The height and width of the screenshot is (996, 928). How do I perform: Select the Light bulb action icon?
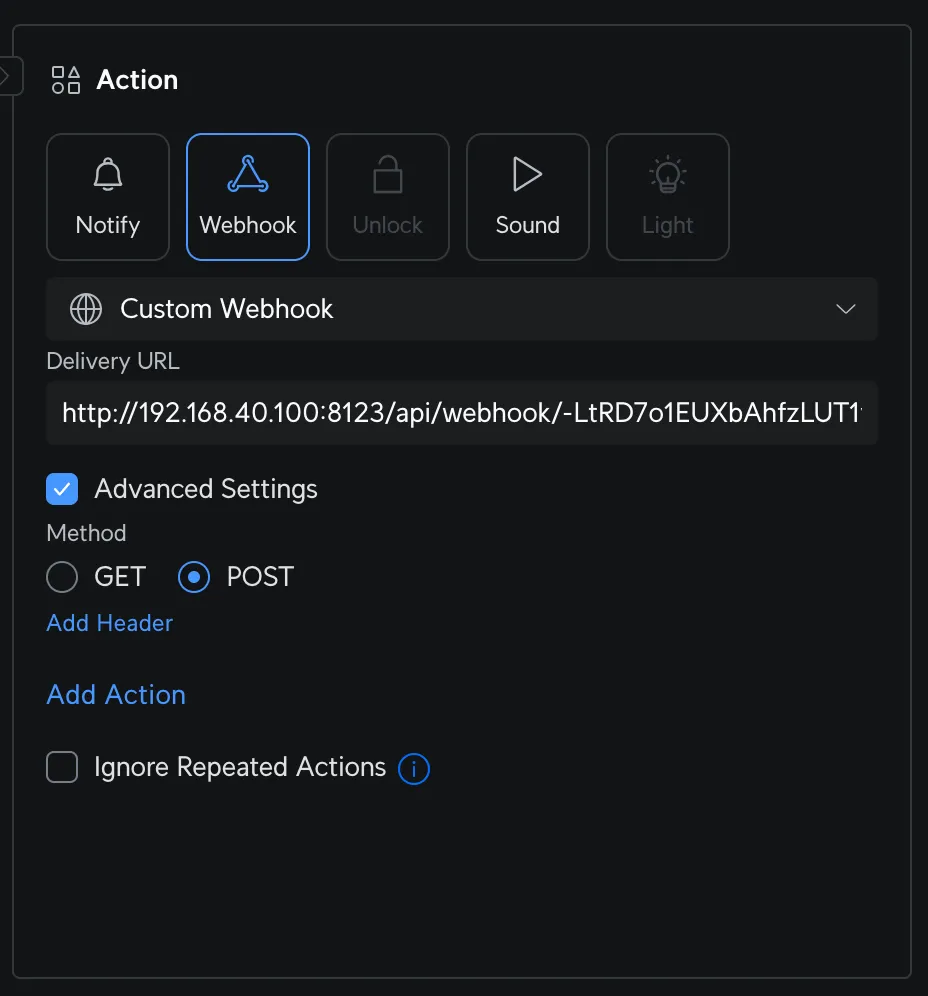click(x=668, y=174)
